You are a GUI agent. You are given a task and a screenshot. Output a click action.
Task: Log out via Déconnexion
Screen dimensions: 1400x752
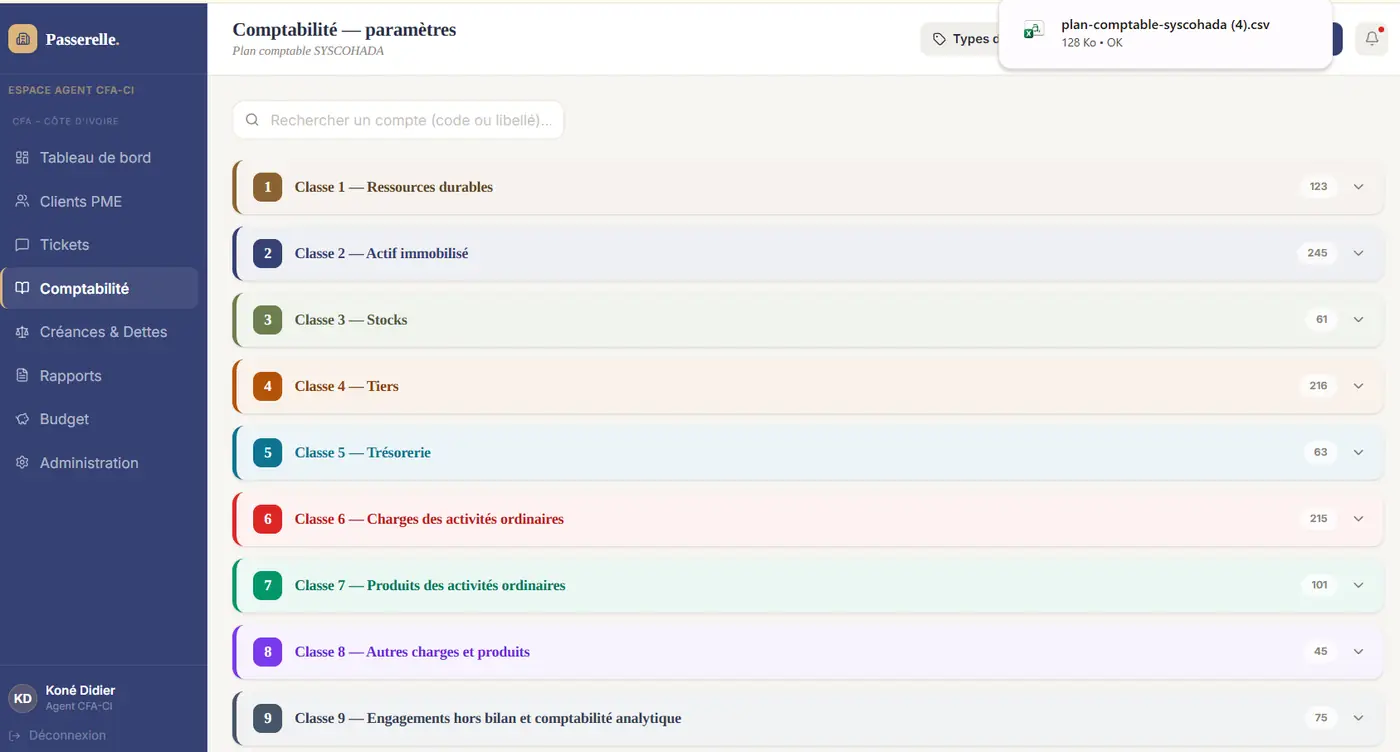[x=57, y=735]
